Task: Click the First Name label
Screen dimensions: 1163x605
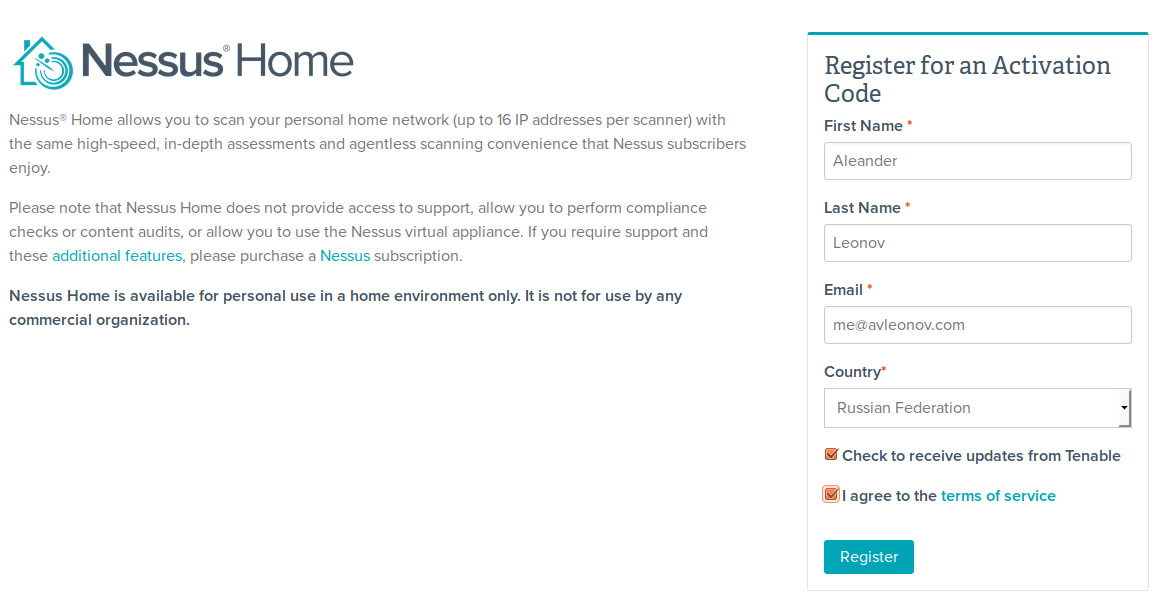Action: click(863, 126)
